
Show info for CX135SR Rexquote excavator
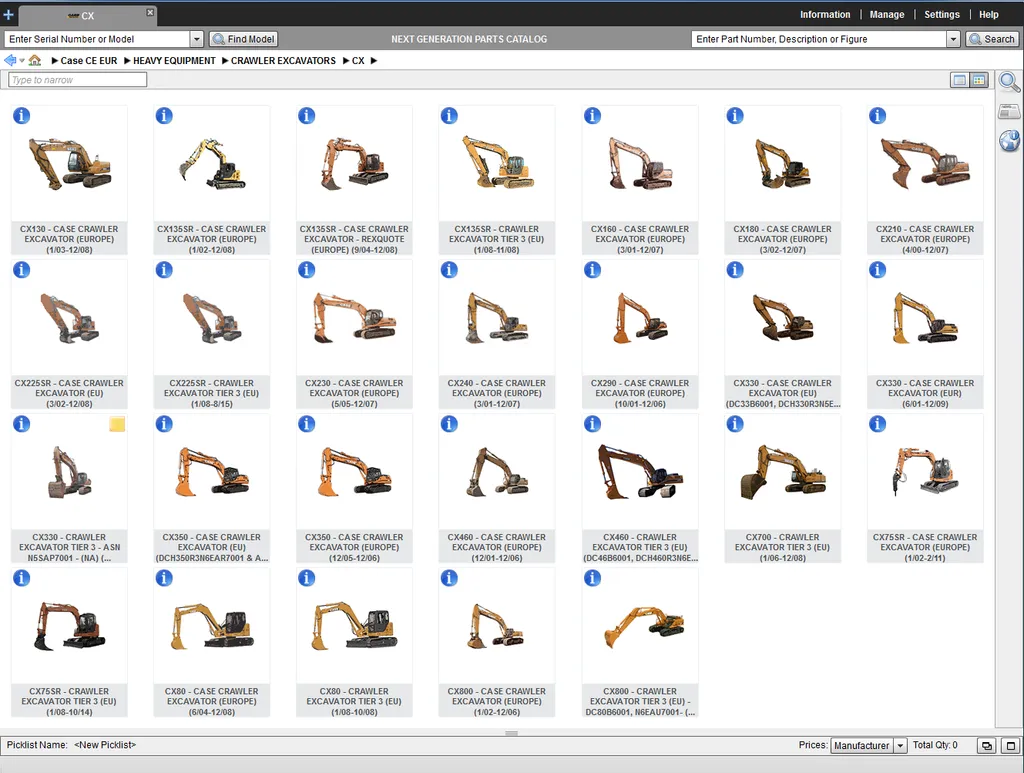coord(306,116)
